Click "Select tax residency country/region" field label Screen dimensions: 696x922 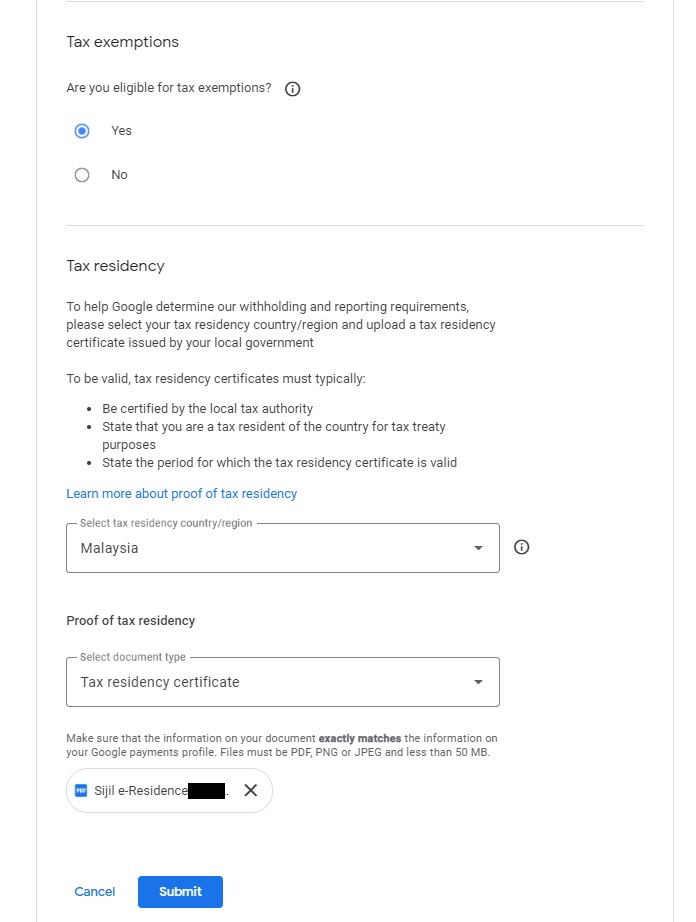pos(166,524)
